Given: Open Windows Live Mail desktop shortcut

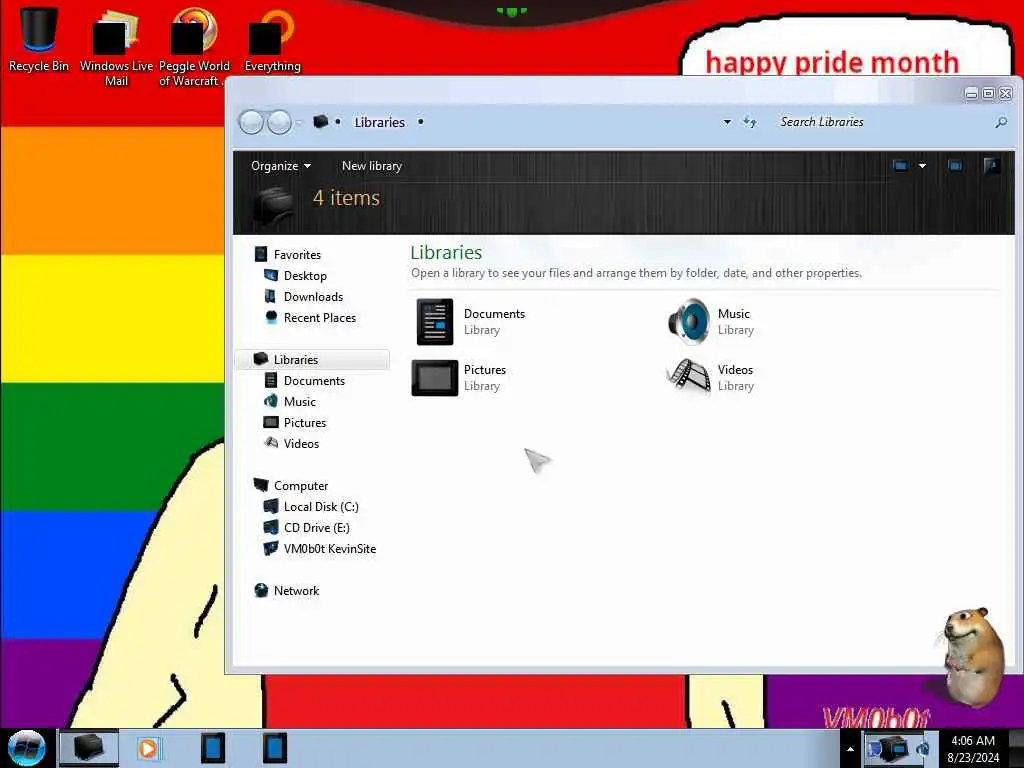Looking at the screenshot, I should (116, 46).
